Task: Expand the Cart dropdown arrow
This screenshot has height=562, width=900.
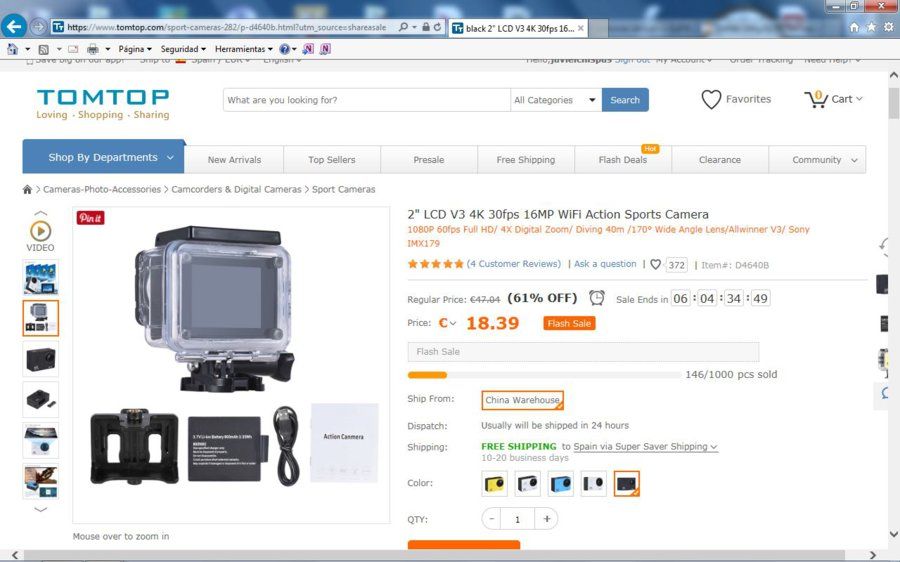Action: pyautogui.click(x=859, y=99)
